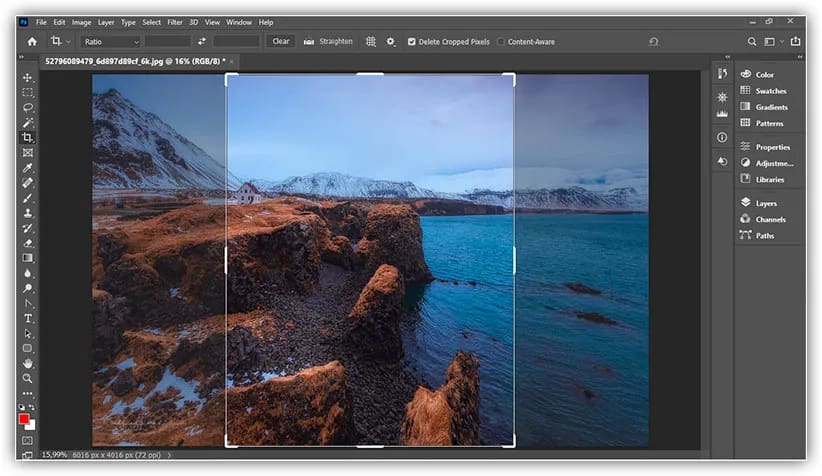Open the Layers panel
Image resolution: width=822 pixels, height=476 pixels.
coord(759,203)
